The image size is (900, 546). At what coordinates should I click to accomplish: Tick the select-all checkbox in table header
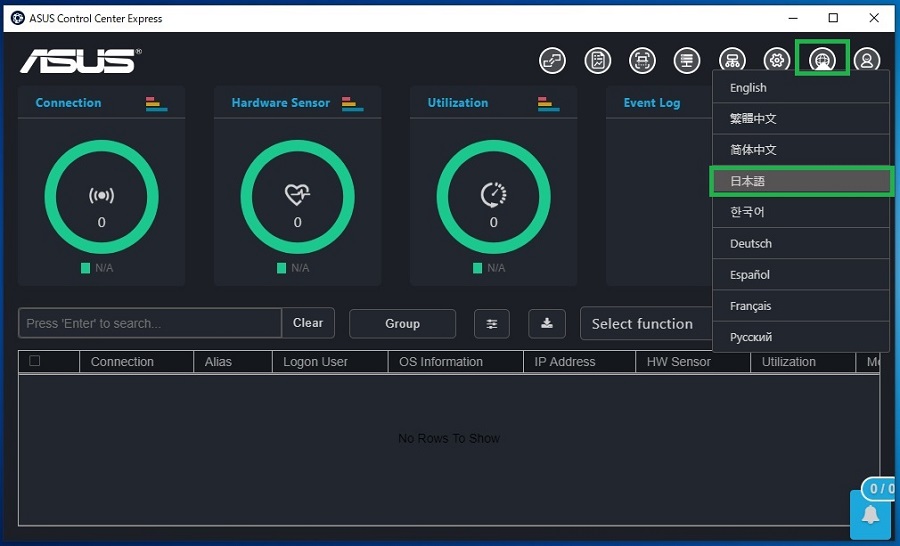(35, 361)
